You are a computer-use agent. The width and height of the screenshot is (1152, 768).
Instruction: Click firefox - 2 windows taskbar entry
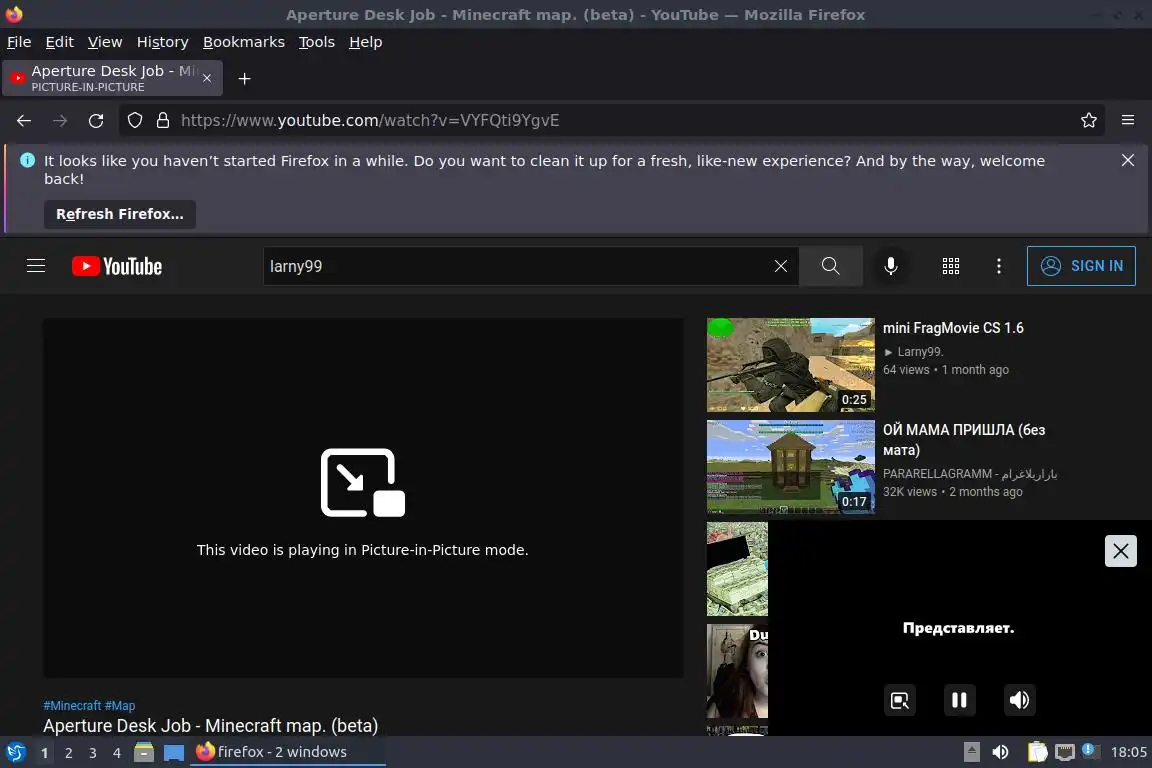pyautogui.click(x=287, y=752)
